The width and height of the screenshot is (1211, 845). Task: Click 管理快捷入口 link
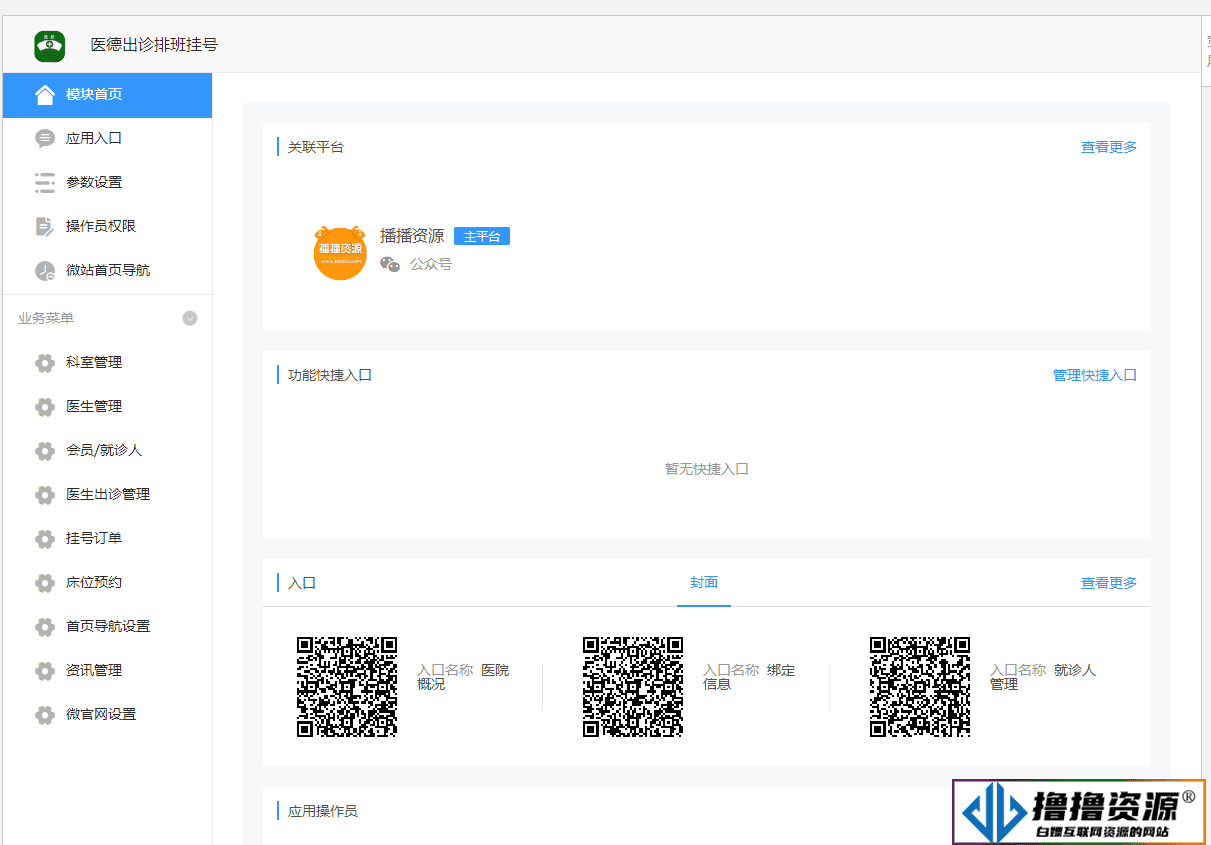[x=1095, y=375]
